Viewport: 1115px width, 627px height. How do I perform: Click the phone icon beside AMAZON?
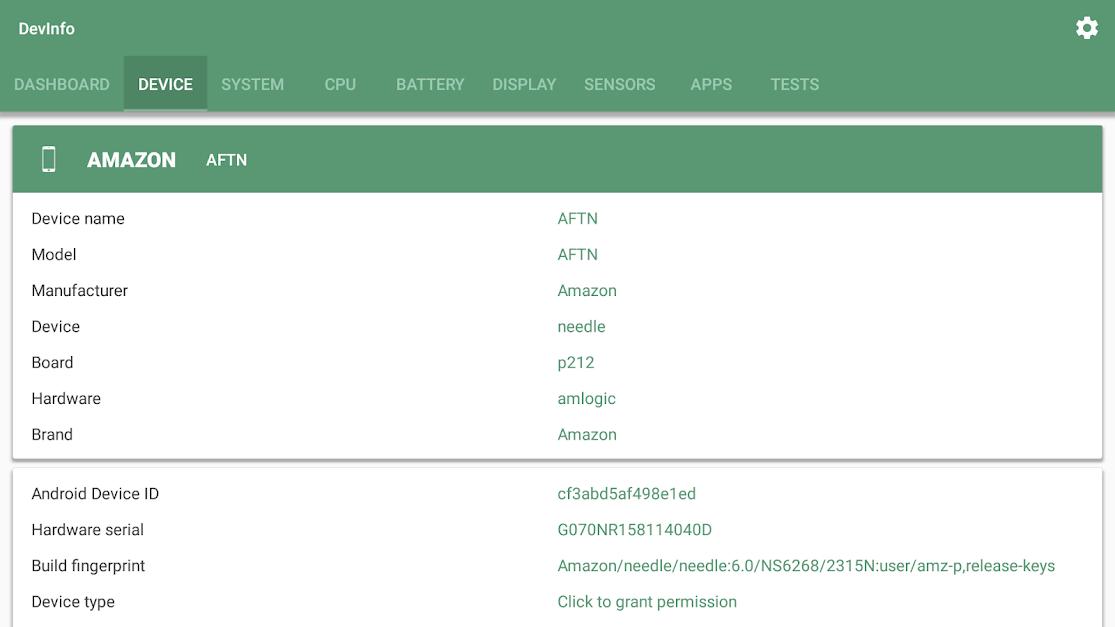(x=48, y=159)
